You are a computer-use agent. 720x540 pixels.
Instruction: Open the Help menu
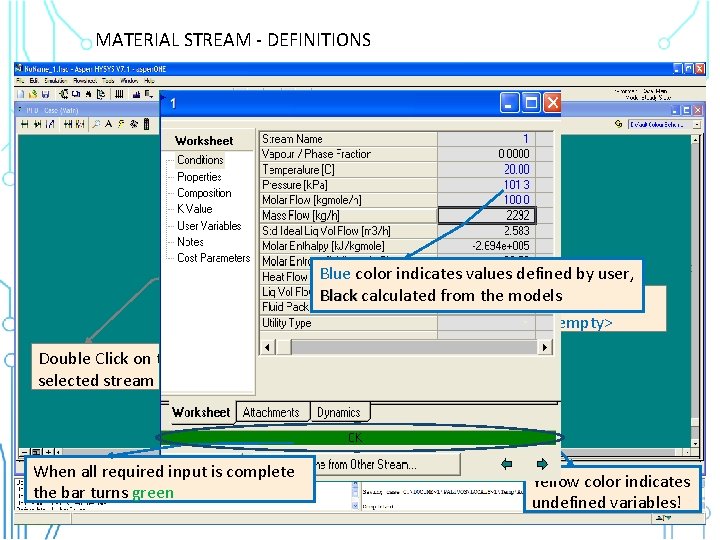(x=149, y=81)
